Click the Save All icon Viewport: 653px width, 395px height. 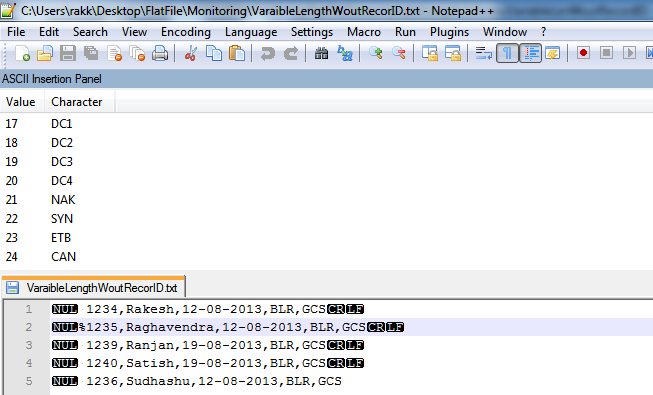[91, 53]
